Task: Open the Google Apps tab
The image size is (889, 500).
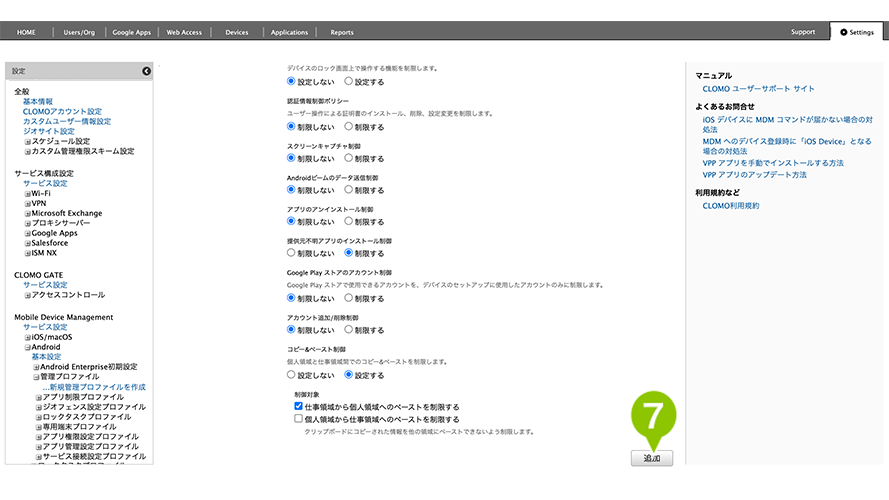Action: click(132, 32)
